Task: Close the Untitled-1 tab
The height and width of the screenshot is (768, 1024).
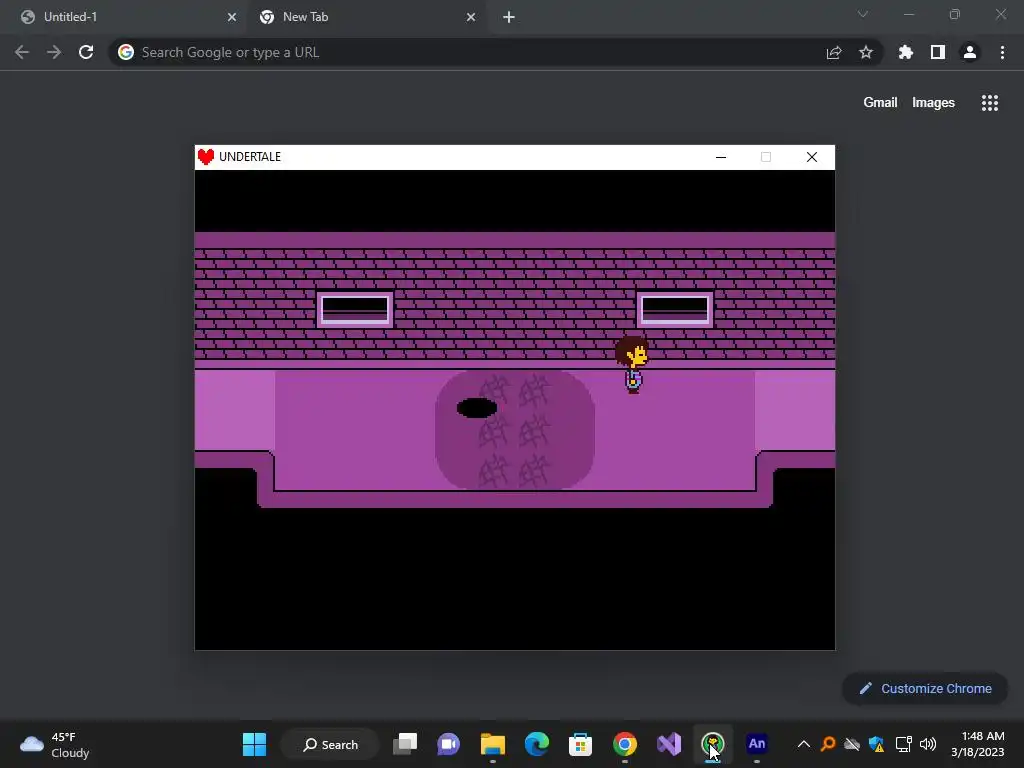Action: pyautogui.click(x=232, y=17)
